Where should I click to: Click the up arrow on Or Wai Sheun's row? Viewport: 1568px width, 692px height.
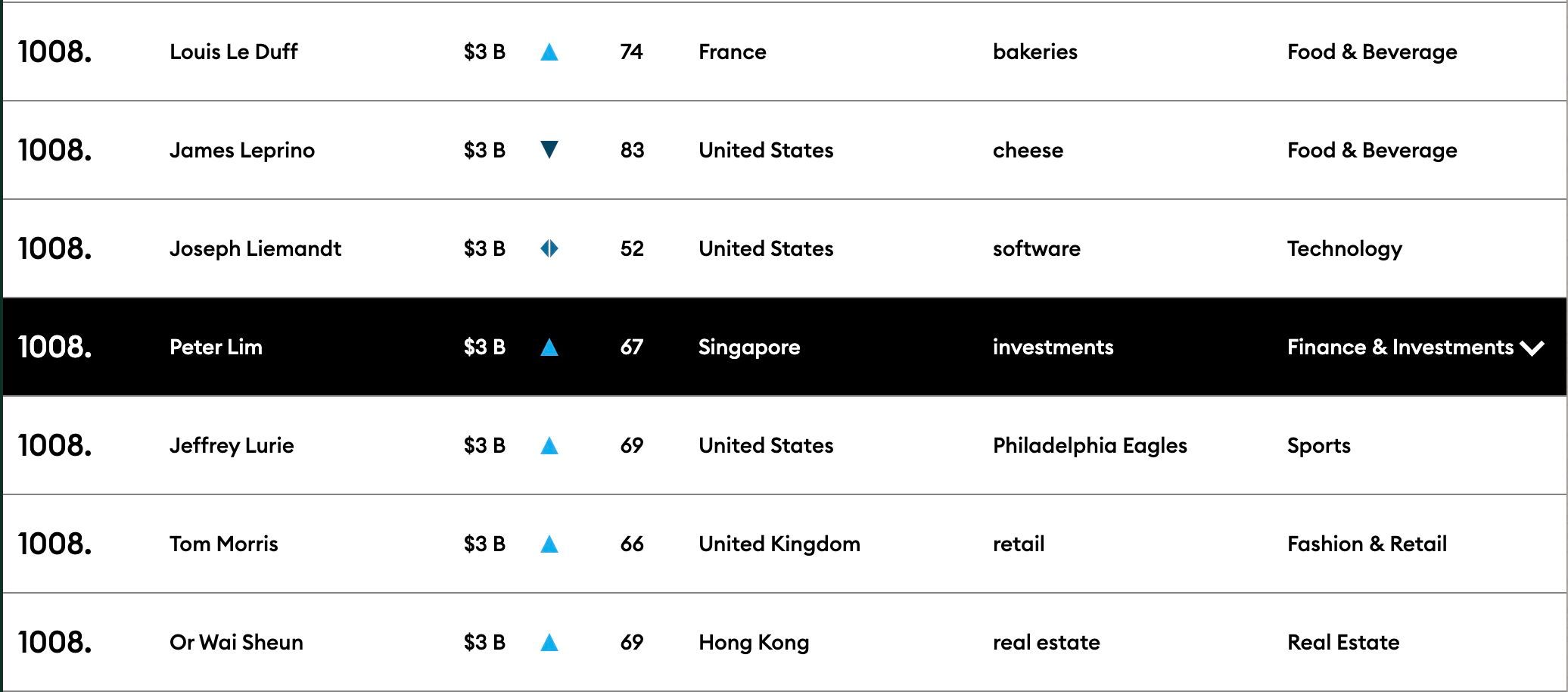pos(551,642)
